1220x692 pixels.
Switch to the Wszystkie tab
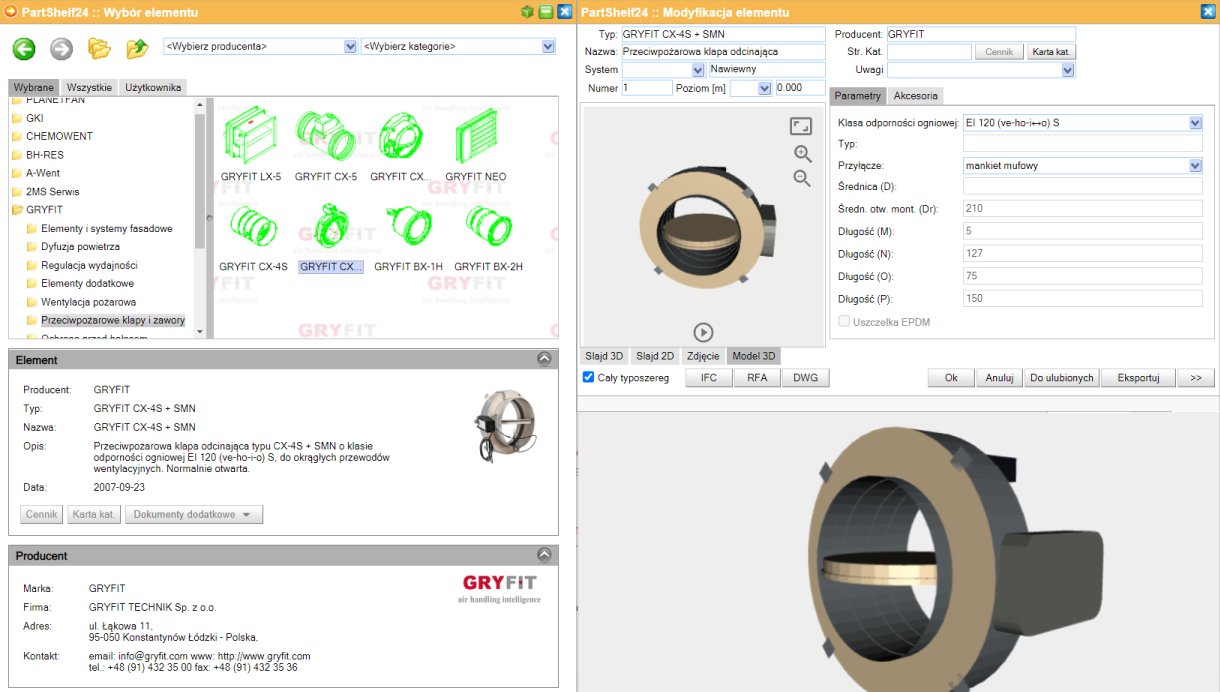tap(89, 88)
